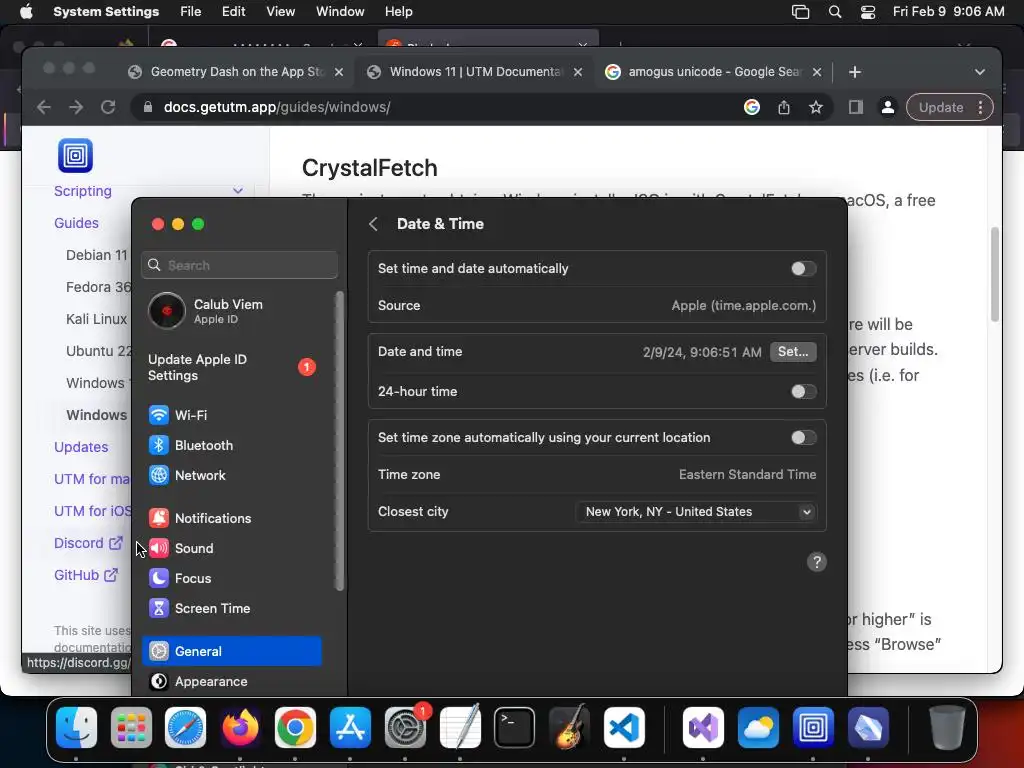1024x768 pixels.
Task: Open Safari from the Dock
Action: click(x=185, y=727)
